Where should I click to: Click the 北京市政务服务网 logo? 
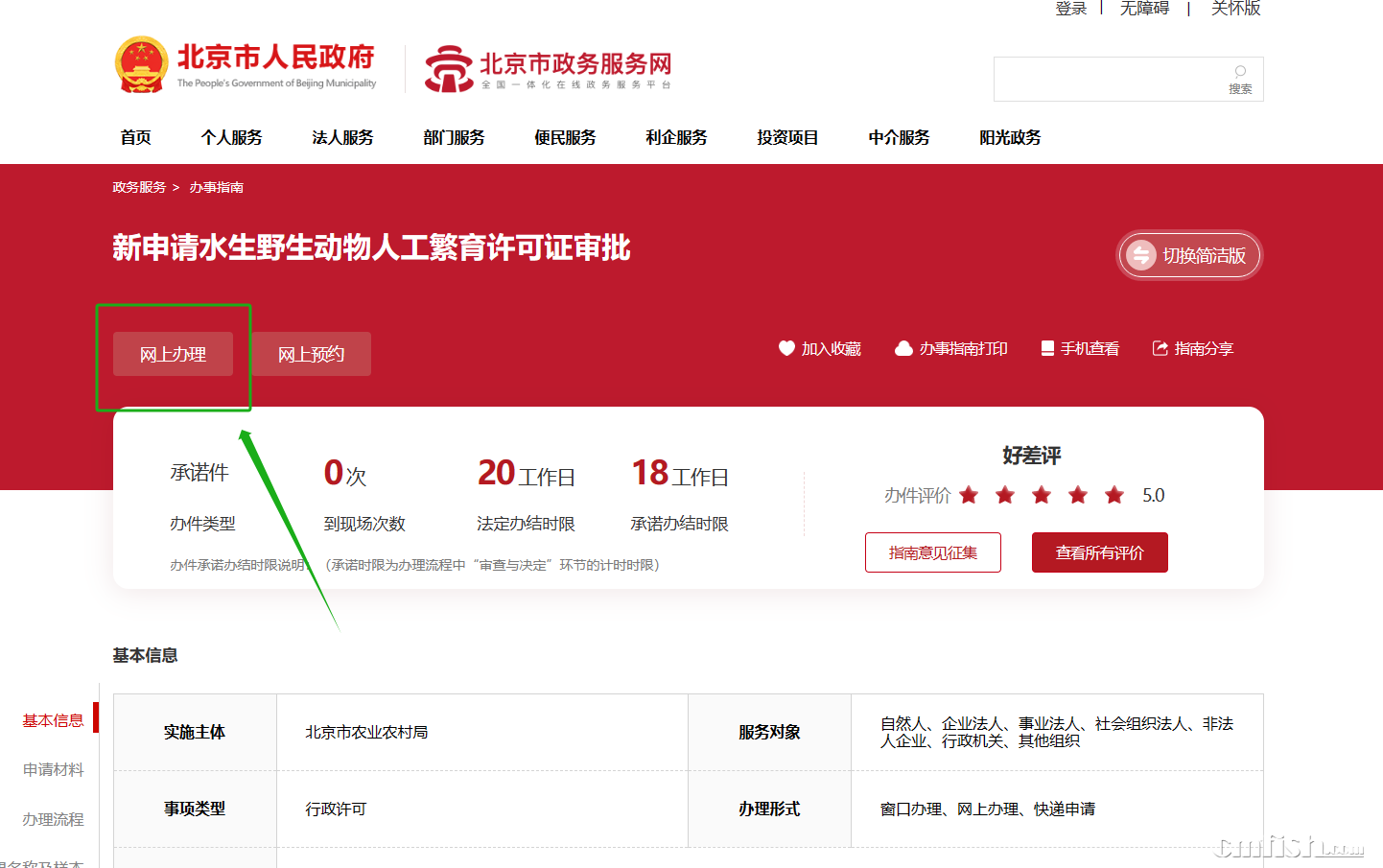548,68
